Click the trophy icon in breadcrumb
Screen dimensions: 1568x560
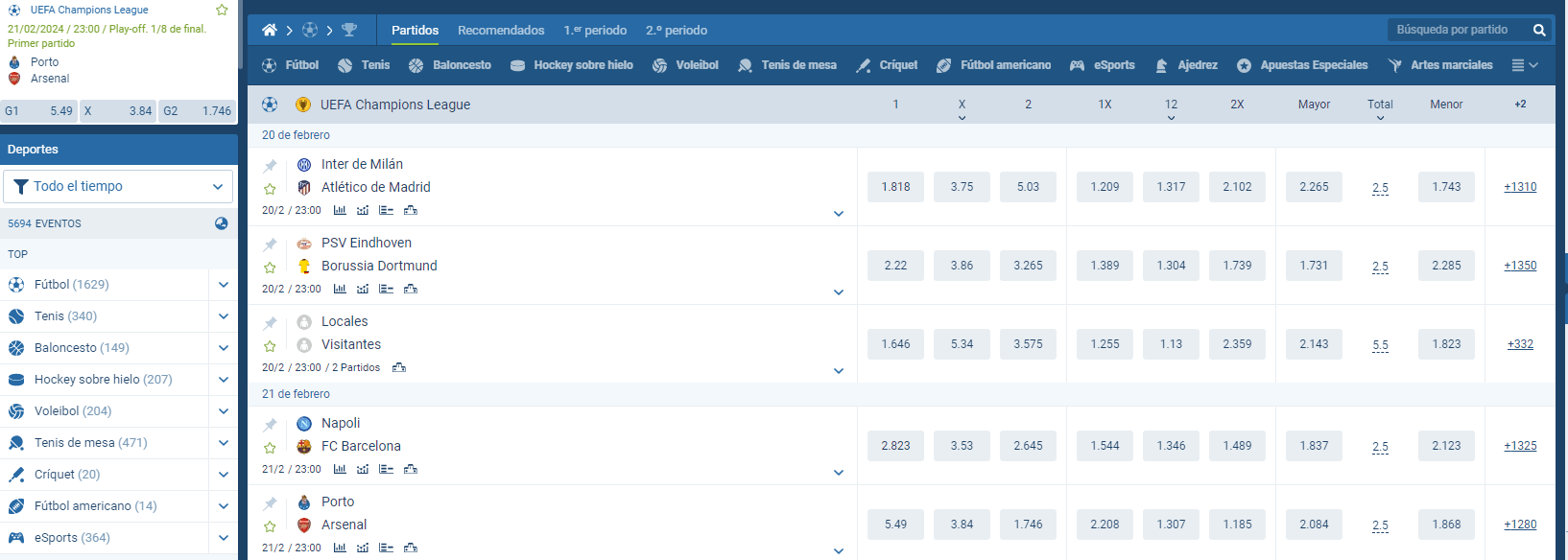pyautogui.click(x=349, y=31)
